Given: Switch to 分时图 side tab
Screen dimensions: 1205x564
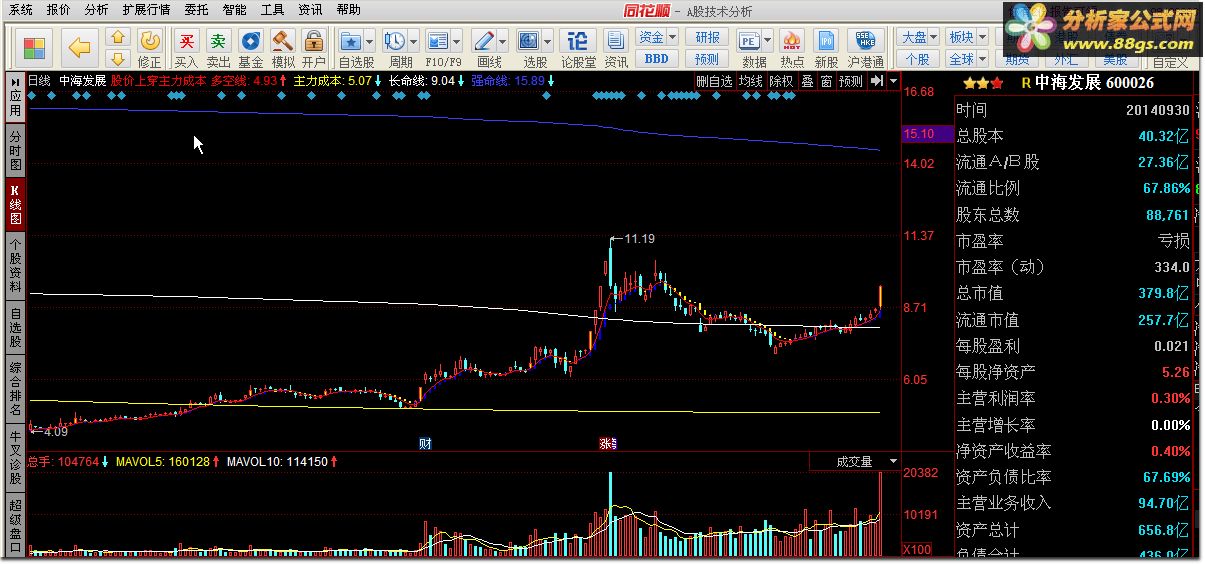Looking at the screenshot, I should (16, 150).
